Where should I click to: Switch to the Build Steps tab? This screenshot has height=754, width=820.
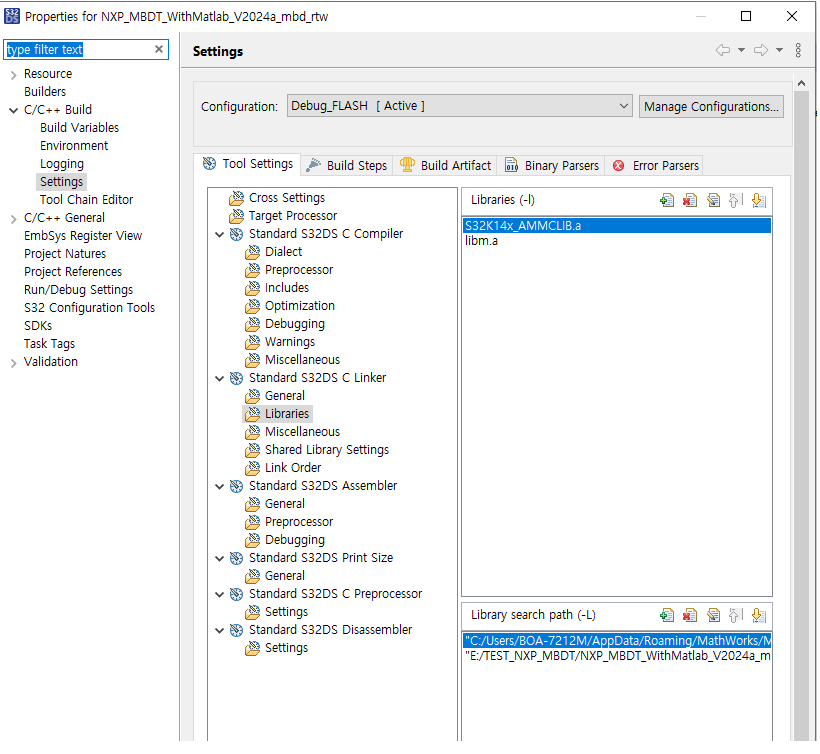[x=346, y=165]
